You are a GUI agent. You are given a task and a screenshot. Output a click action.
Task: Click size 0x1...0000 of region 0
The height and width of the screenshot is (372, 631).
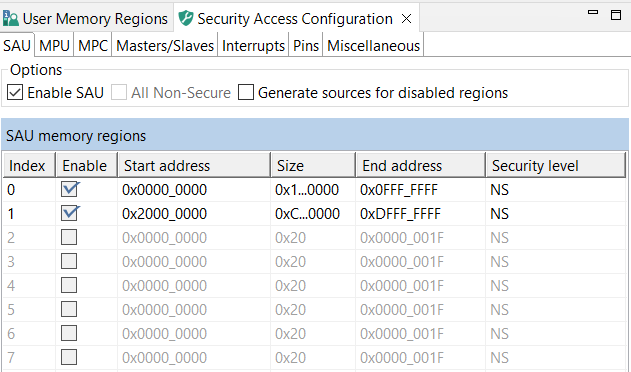(307, 190)
